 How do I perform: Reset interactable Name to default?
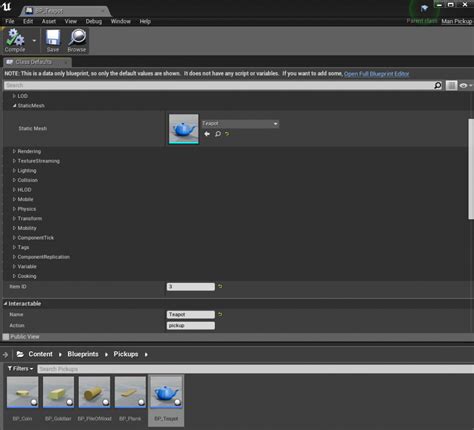(x=220, y=314)
